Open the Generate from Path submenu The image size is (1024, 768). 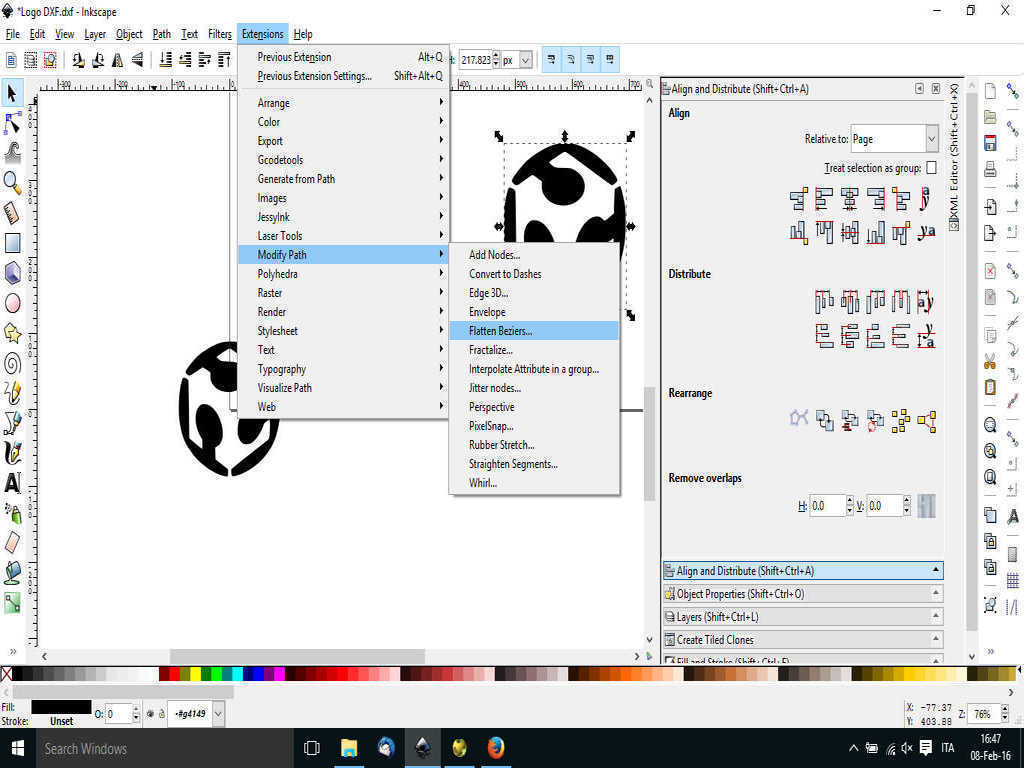[x=344, y=179]
